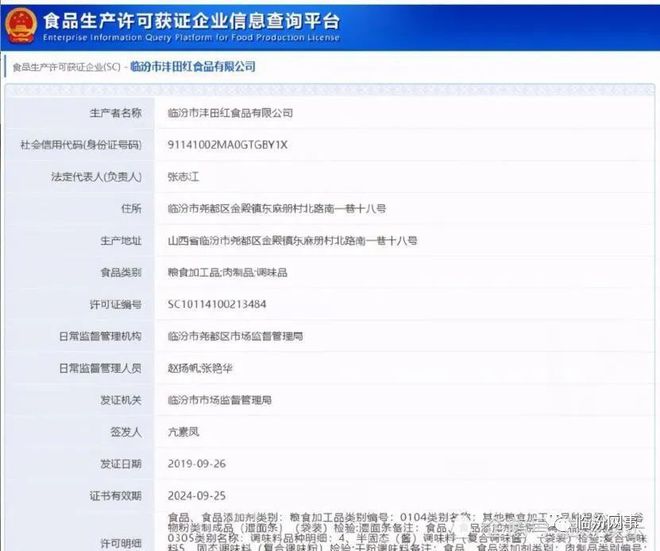Screen dimensions: 660x551
Task: Select supervising agency 临汾市尧都区市场监督管理局
Action: 235,336
